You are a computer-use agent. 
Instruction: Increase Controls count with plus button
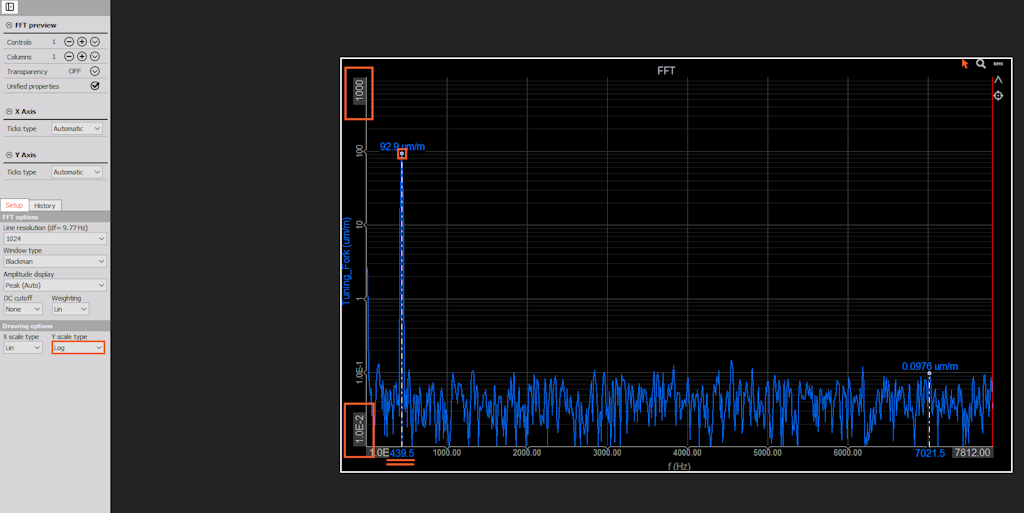pos(82,42)
